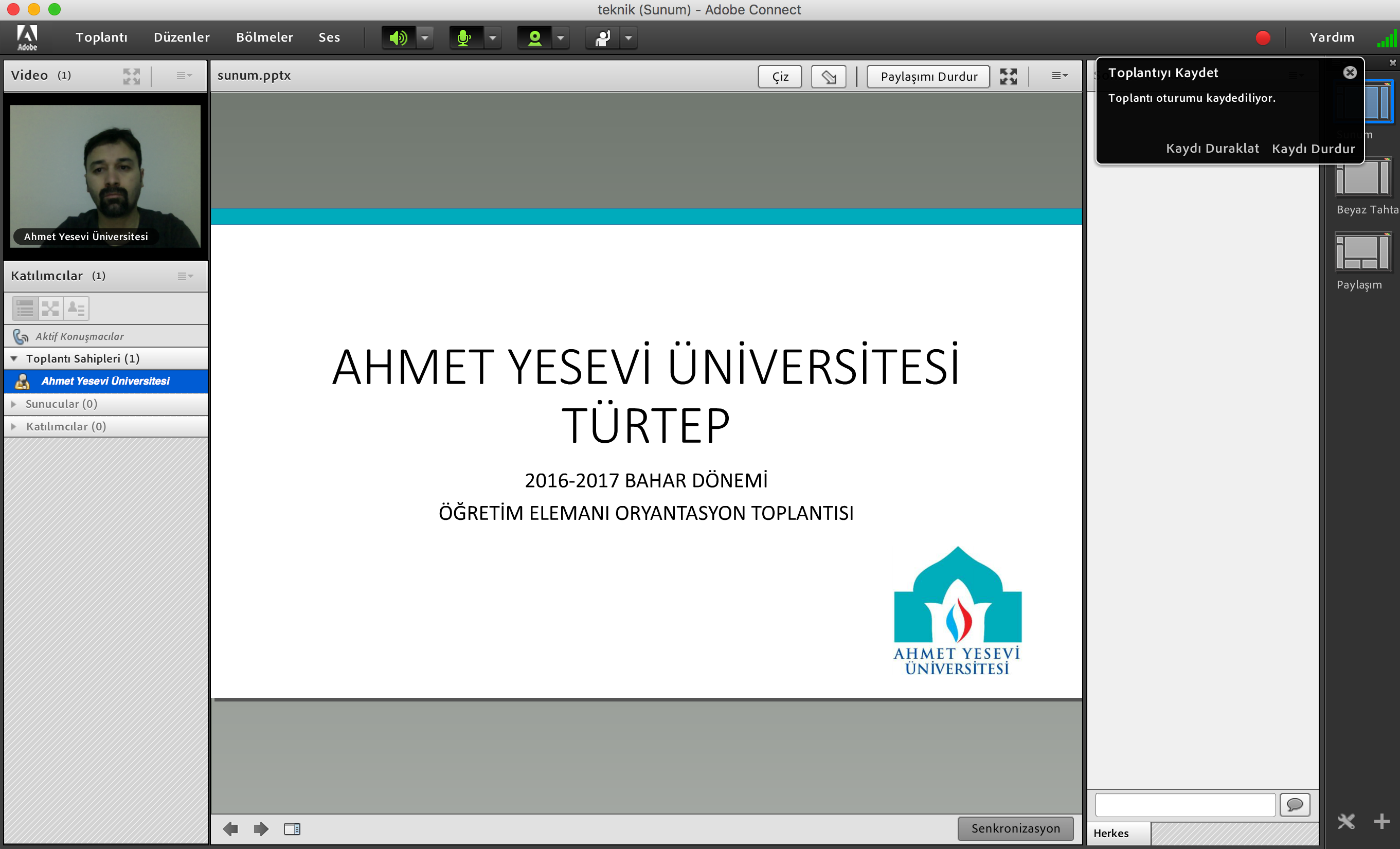Viewport: 1400px width, 849px height.
Task: Click the red recording indicator
Action: (1263, 38)
